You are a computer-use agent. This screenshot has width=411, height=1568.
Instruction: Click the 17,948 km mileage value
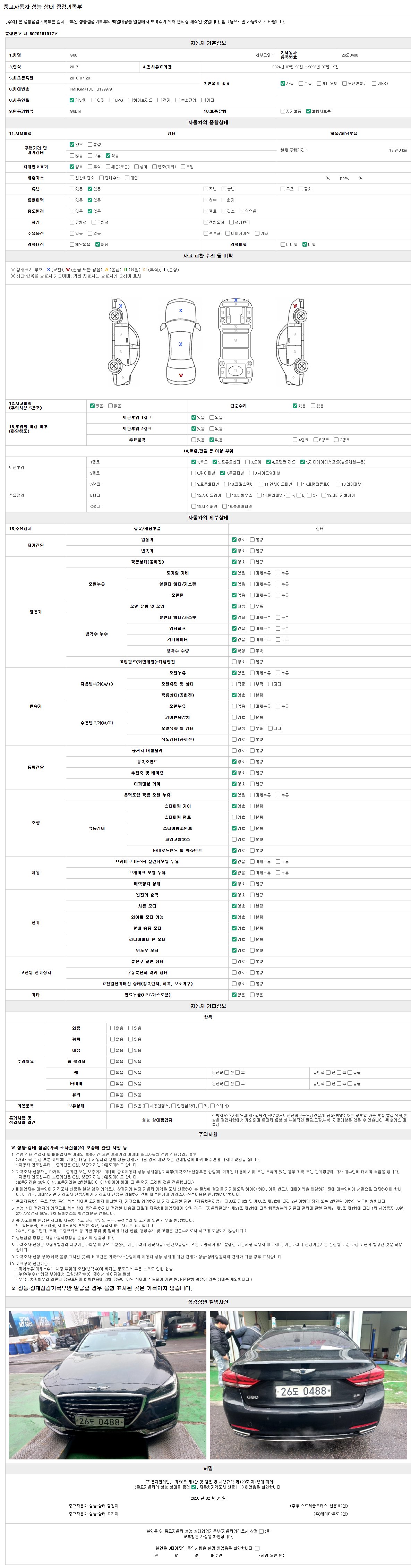pos(397,150)
